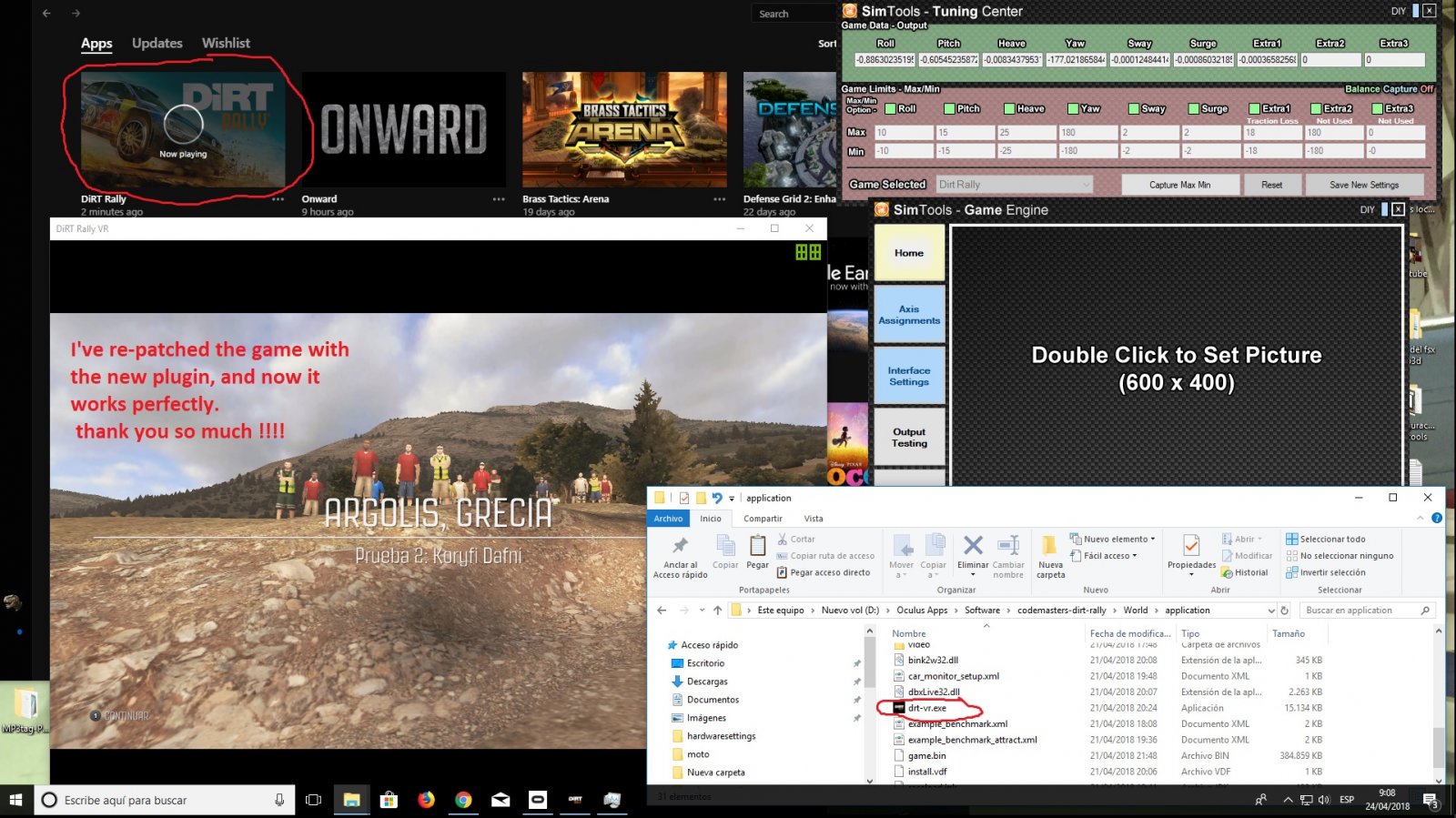1456x818 pixels.
Task: Switch to the Wishlist tab in Oculus
Action: point(226,43)
